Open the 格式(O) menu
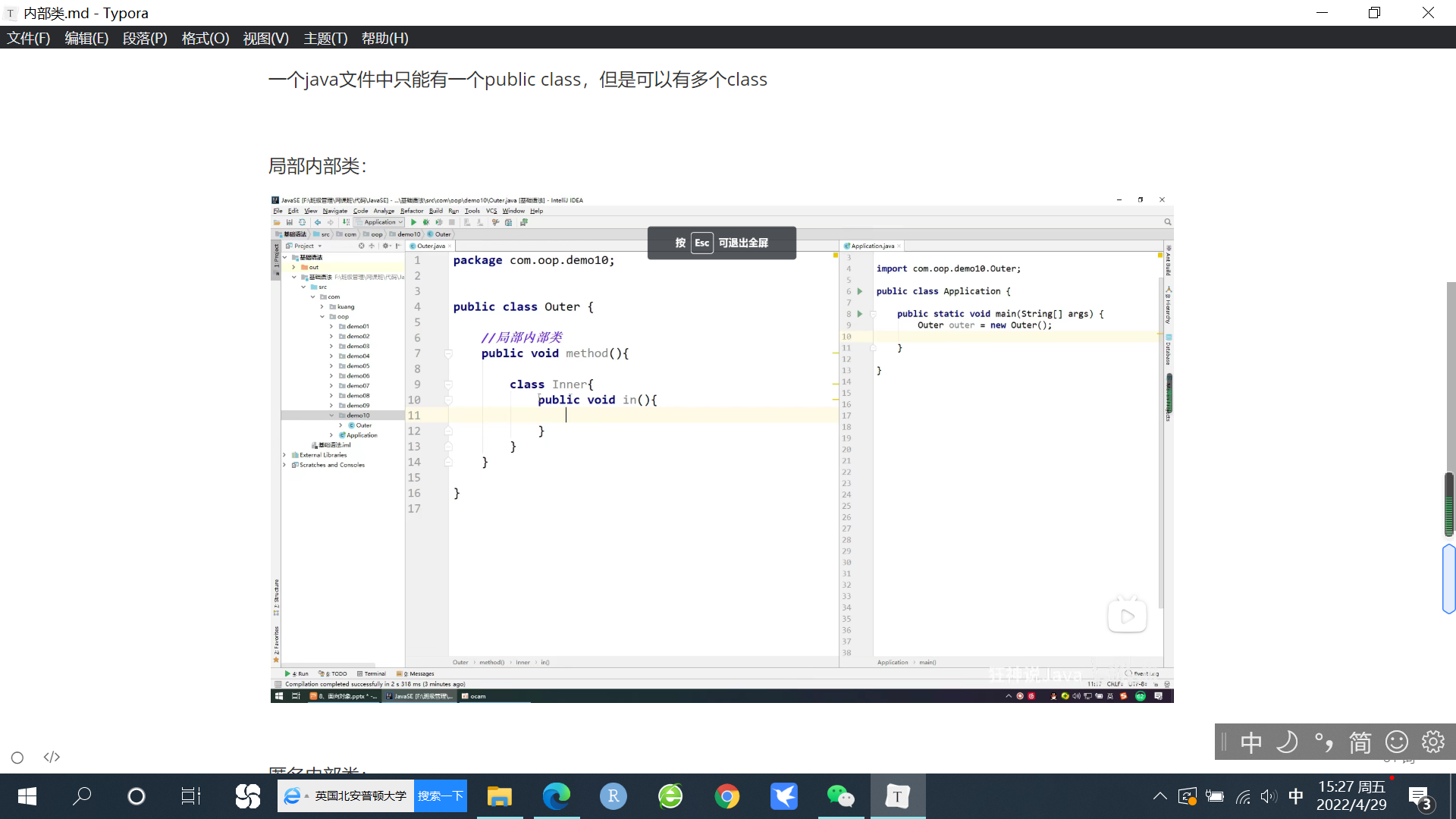Viewport: 1456px width, 819px height. [x=205, y=38]
